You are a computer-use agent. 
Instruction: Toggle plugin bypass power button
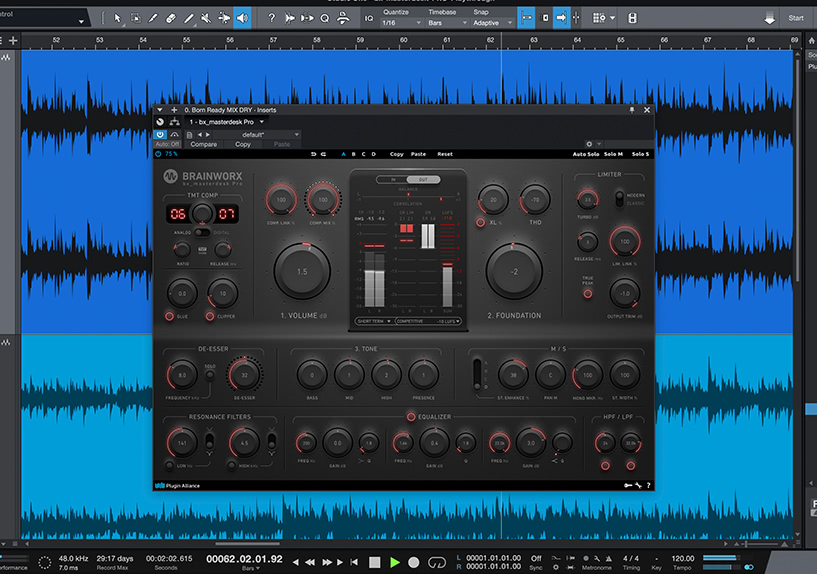click(160, 134)
